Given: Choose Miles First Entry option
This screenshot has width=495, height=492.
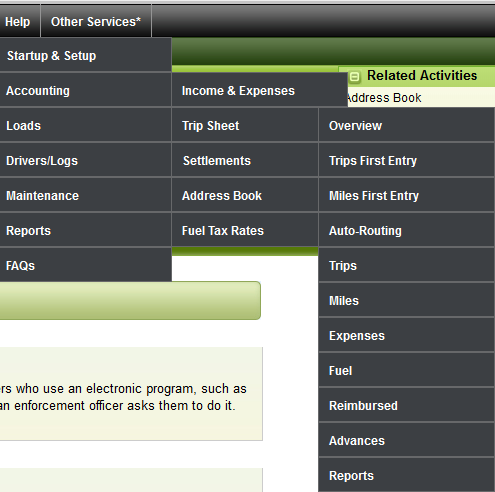Looking at the screenshot, I should 406,195.
